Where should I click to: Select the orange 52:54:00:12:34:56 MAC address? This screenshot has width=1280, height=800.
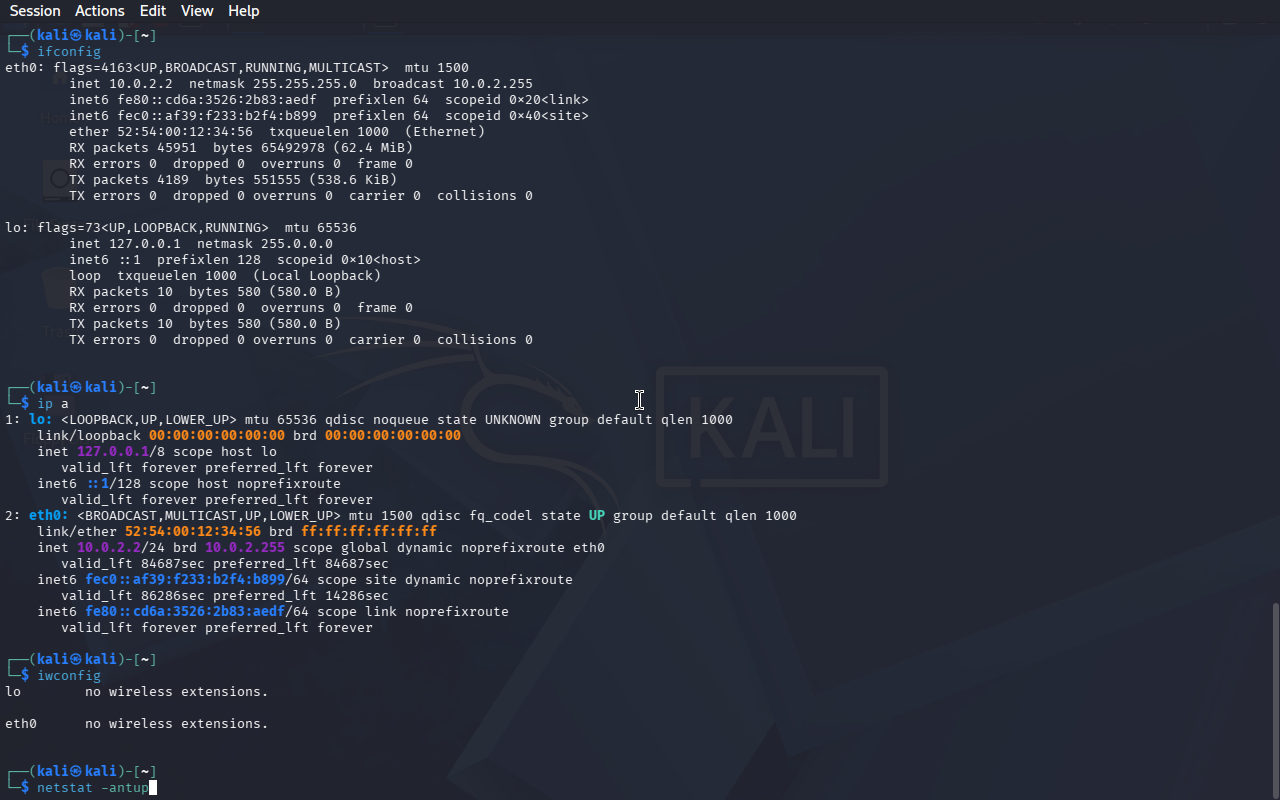click(192, 532)
